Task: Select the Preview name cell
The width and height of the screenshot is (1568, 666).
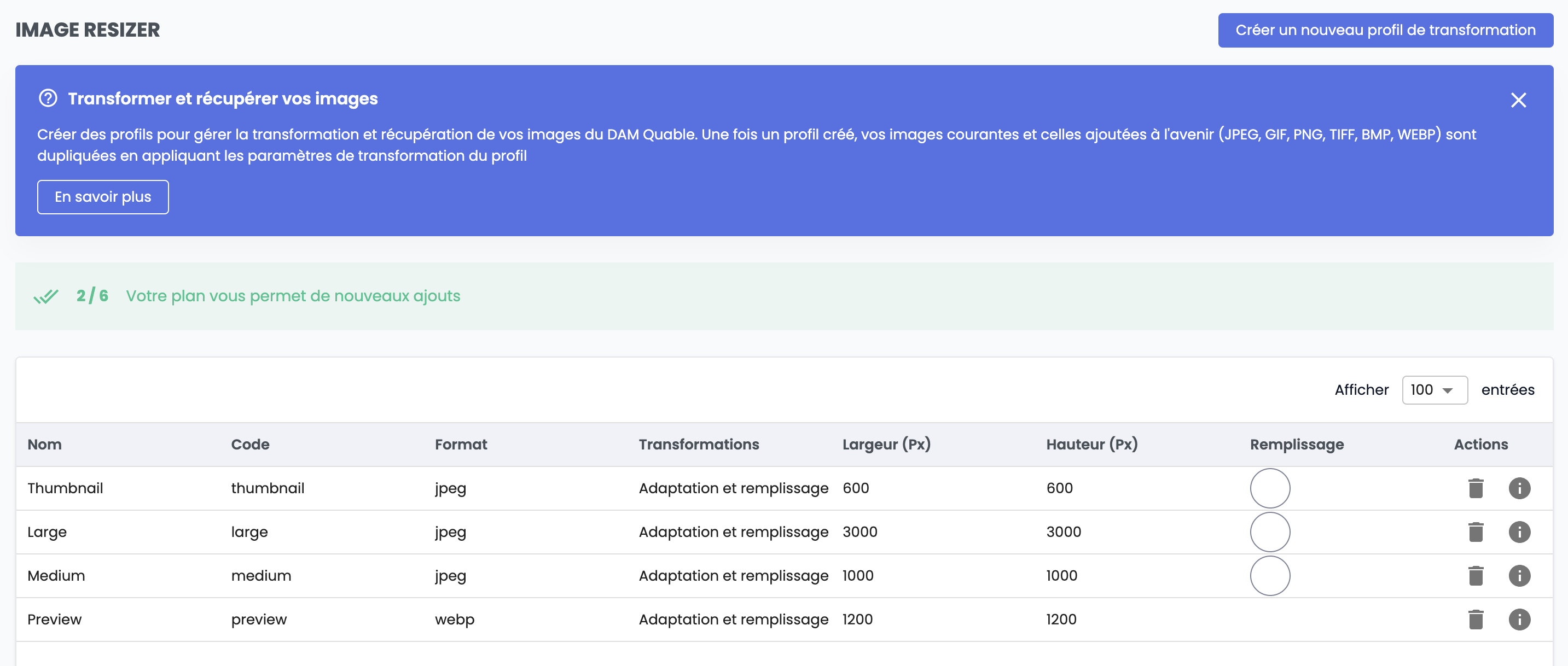Action: 54,619
